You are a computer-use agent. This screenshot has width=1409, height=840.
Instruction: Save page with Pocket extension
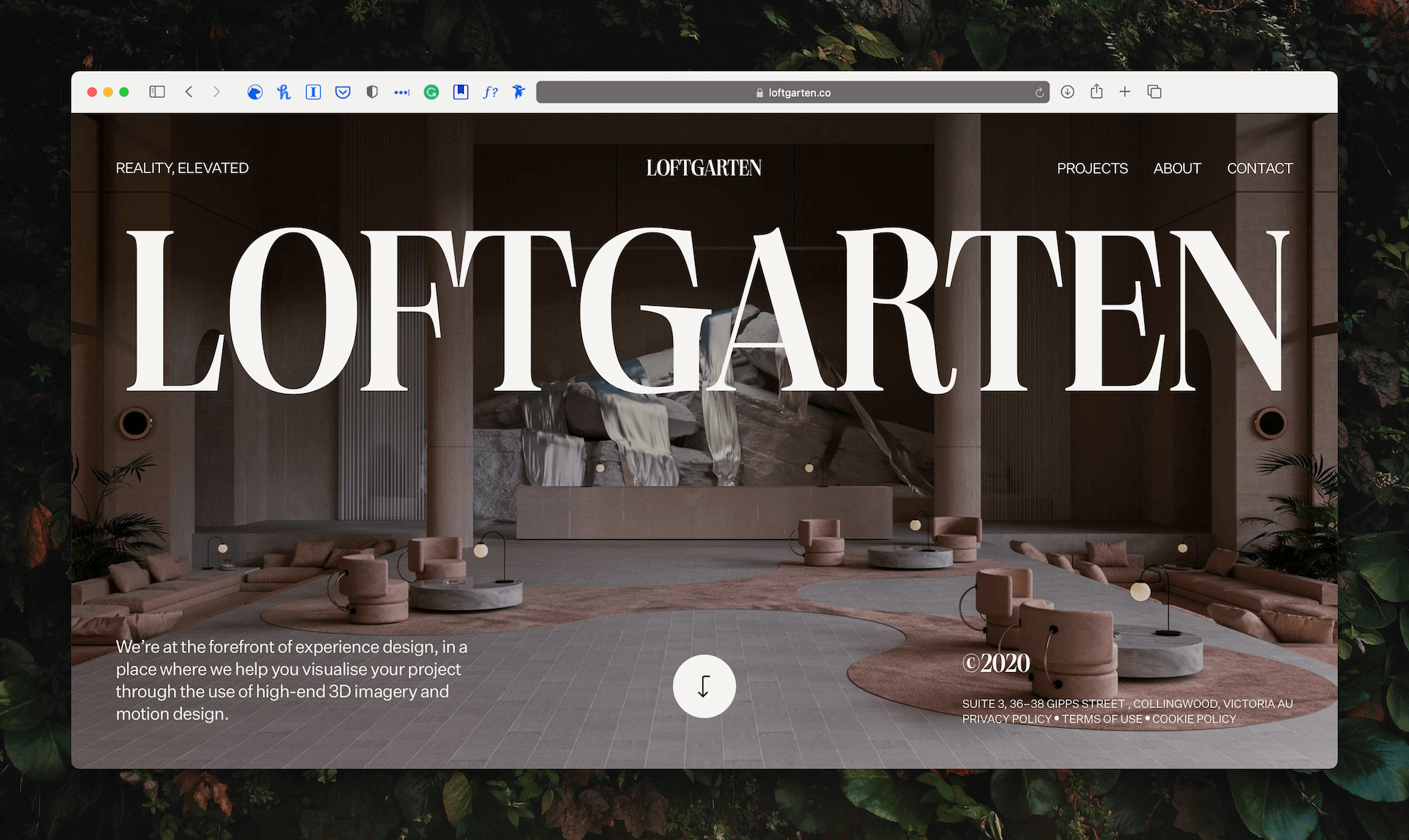pos(343,92)
